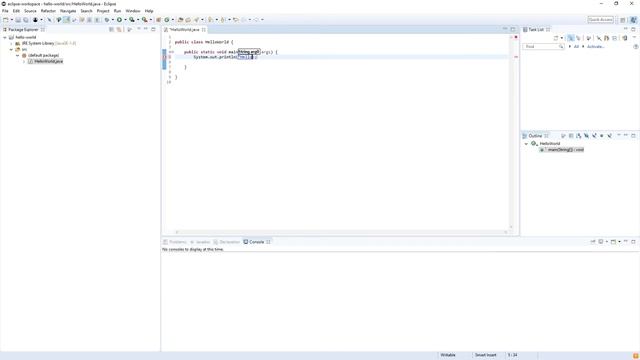The height and width of the screenshot is (360, 640).
Task: Click inside the Quick Access field
Action: [x=600, y=20]
